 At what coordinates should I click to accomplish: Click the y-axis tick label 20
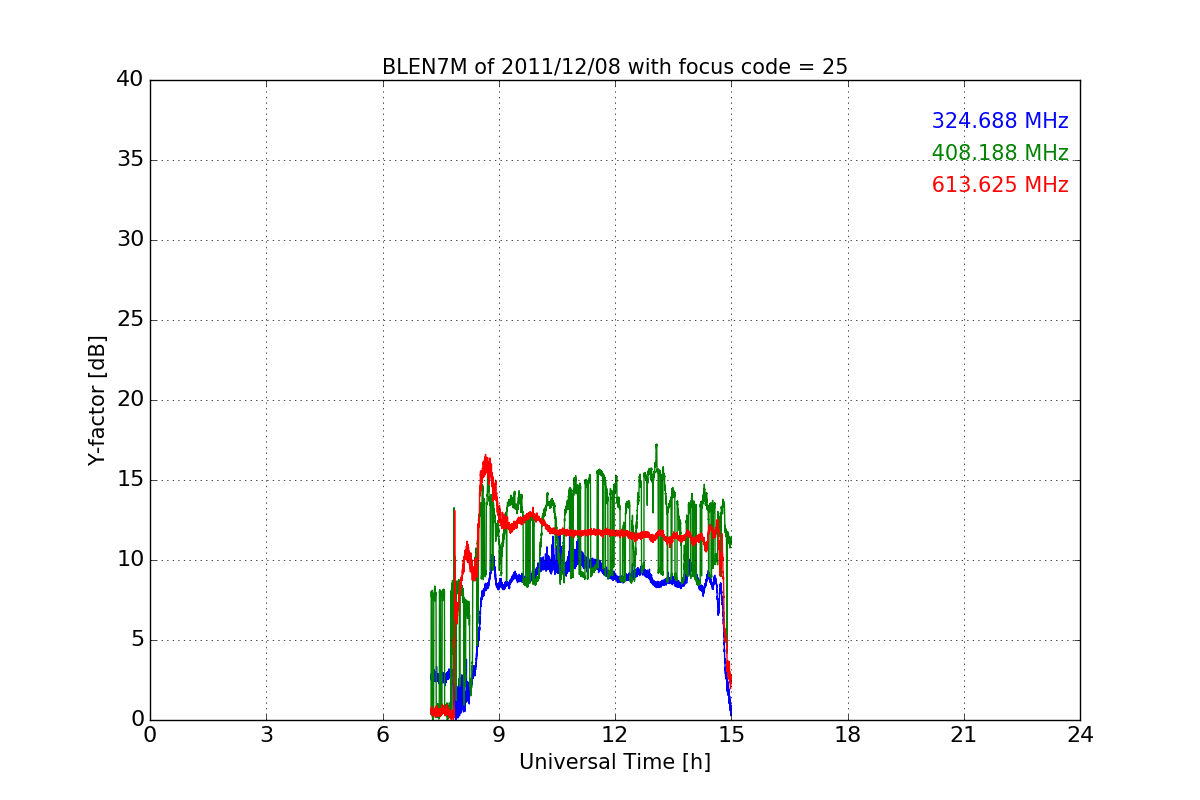tap(129, 400)
